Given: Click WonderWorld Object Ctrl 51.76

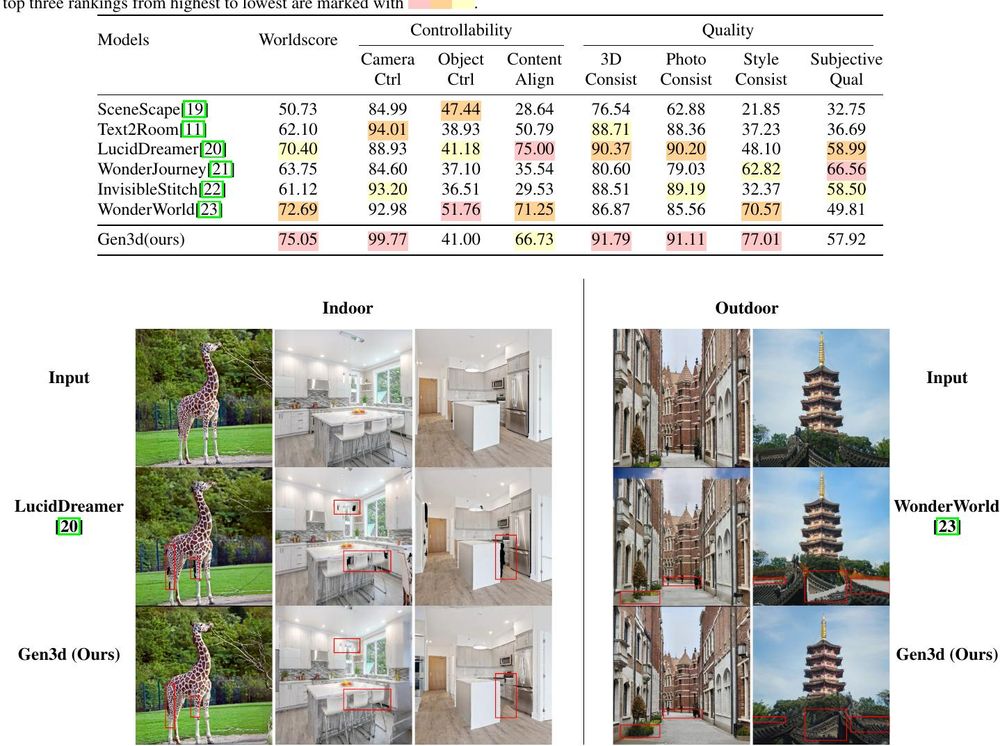Looking at the screenshot, I should coord(460,210).
